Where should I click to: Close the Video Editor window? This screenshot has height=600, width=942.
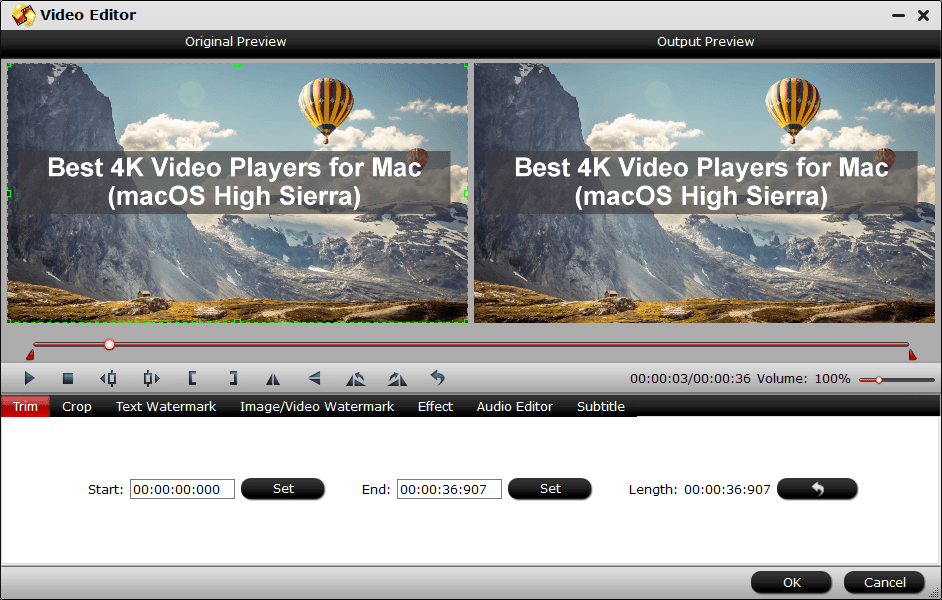(923, 15)
